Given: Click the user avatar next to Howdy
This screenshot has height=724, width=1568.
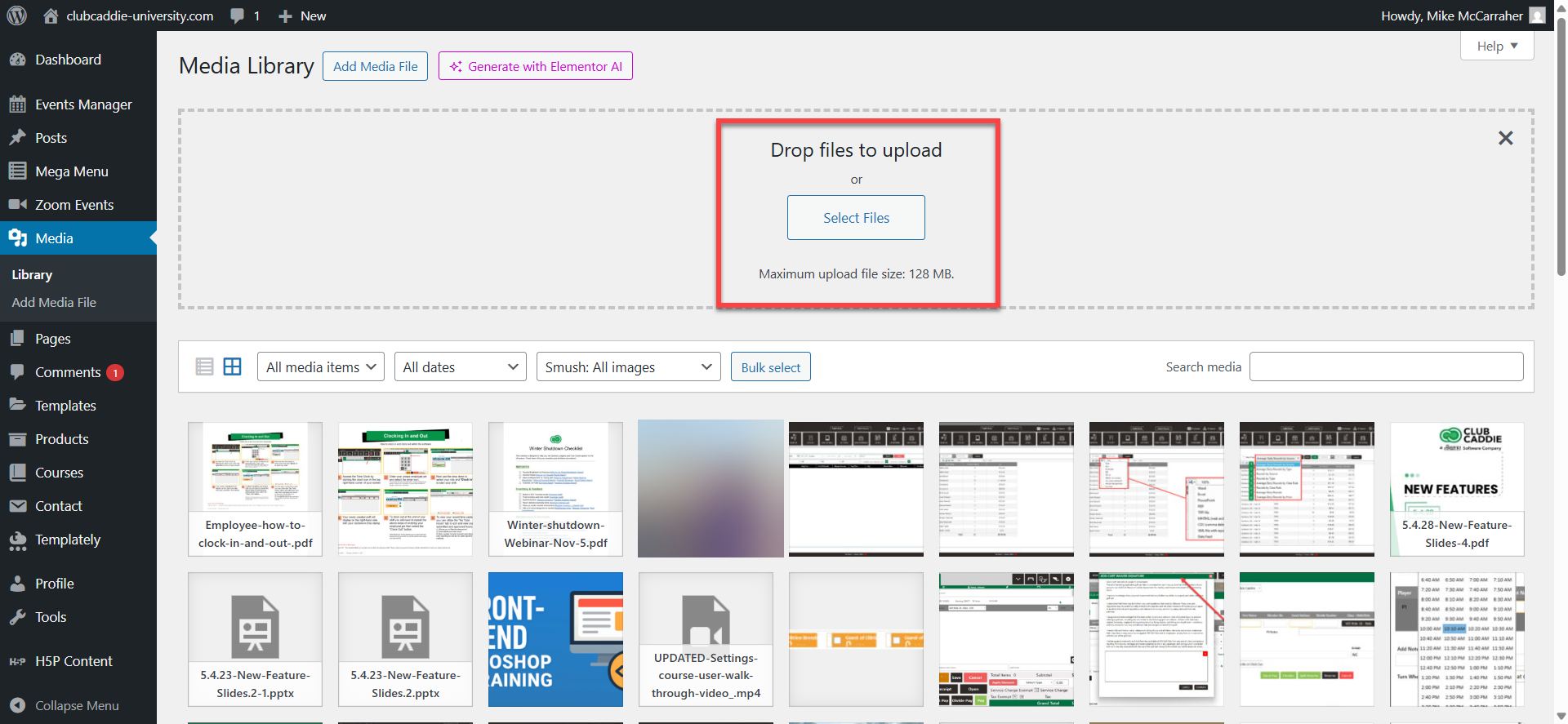Looking at the screenshot, I should coord(1537,16).
